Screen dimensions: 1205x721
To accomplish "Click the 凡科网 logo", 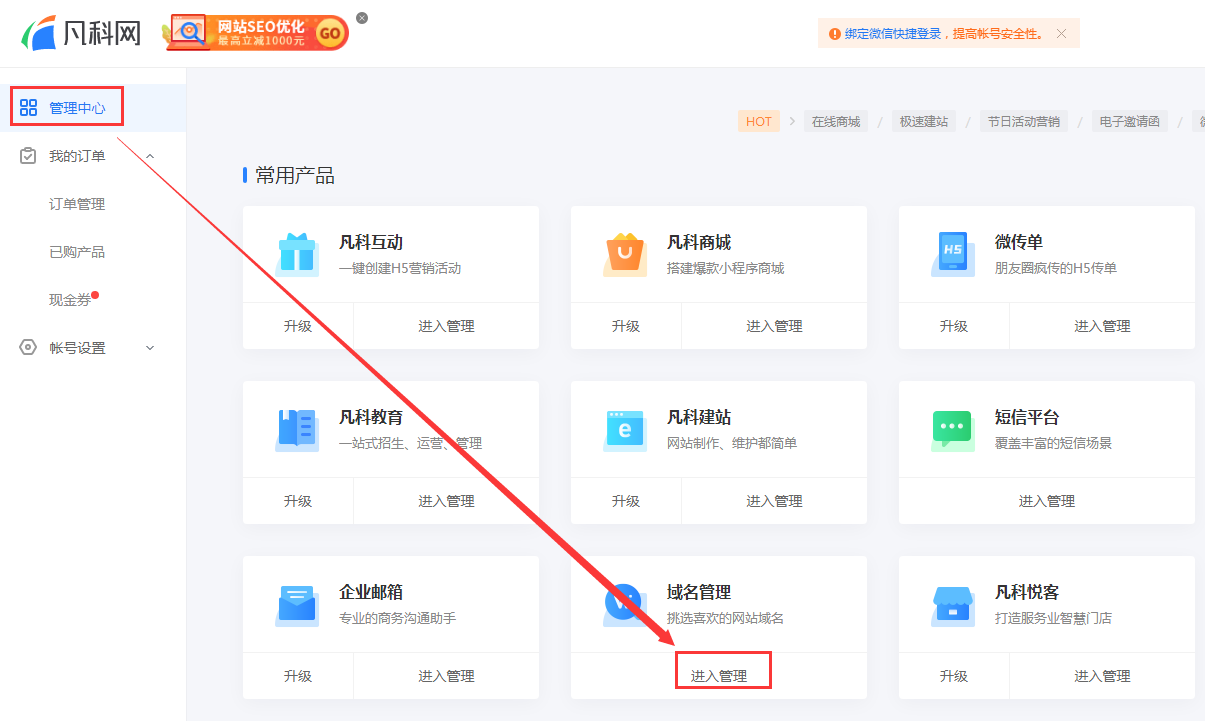I will coord(81,33).
